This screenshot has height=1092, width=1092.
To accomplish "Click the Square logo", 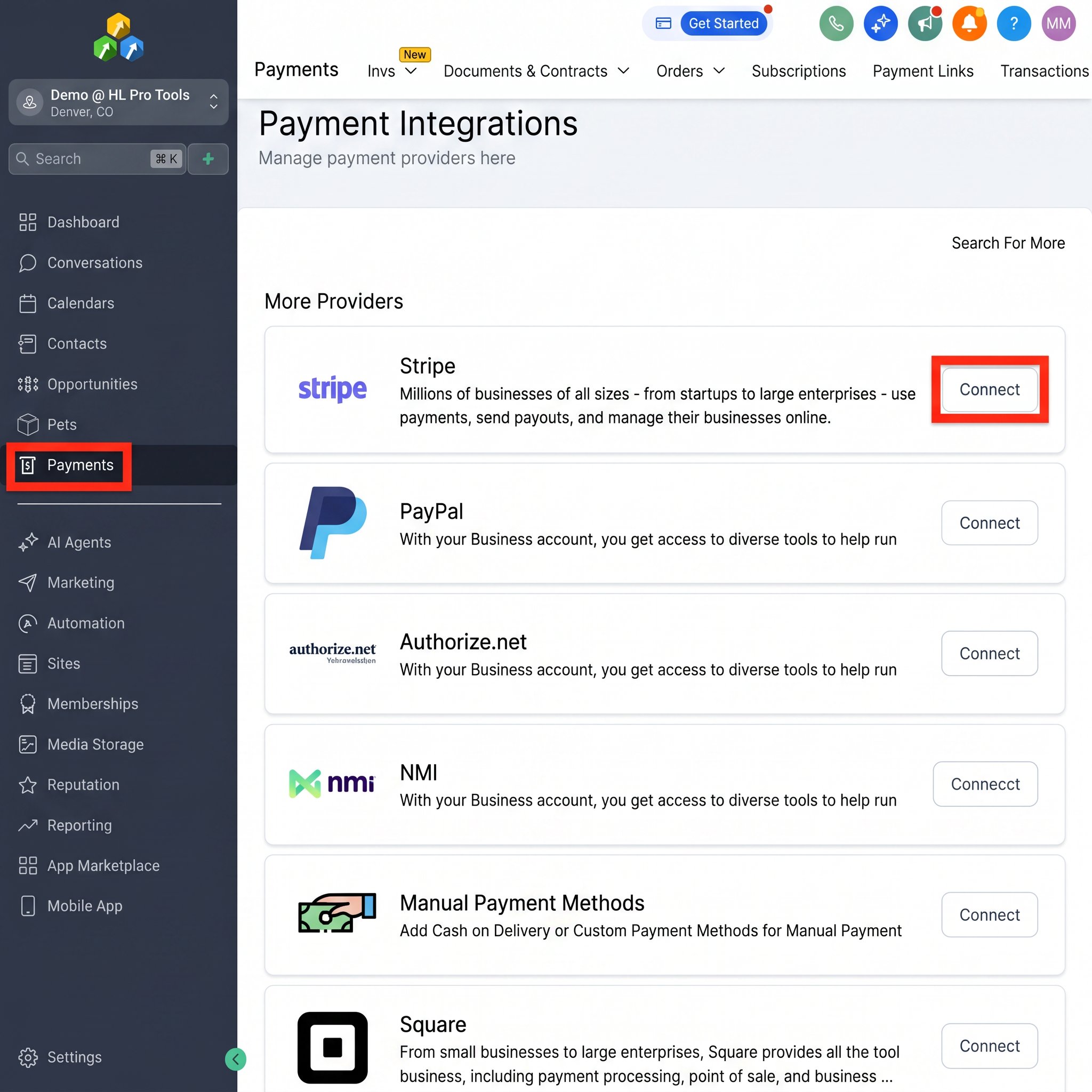I will pyautogui.click(x=332, y=1047).
